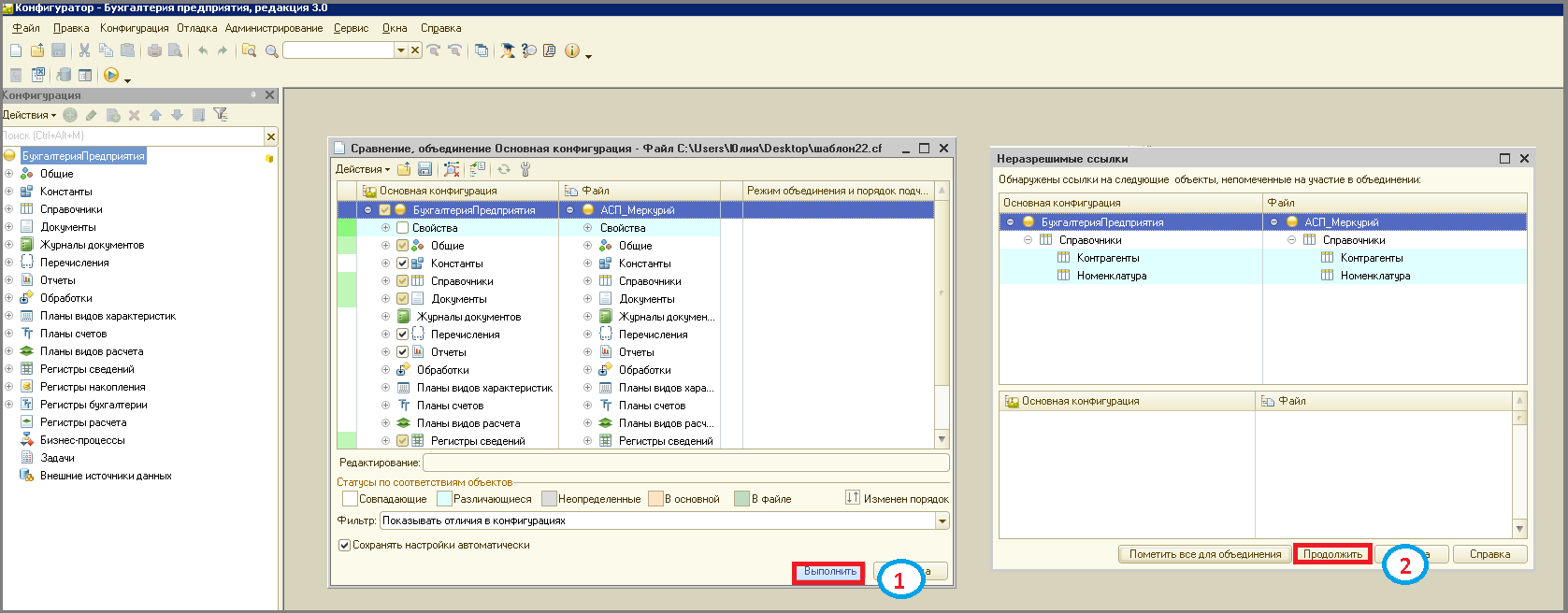Click the funnel filter icon in Конфигурация panel
Image resolution: width=1568 pixels, height=613 pixels.
221,115
